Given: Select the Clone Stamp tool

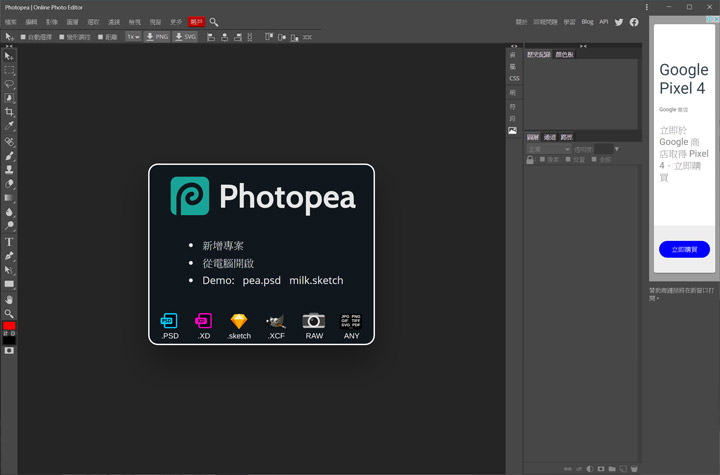Looking at the screenshot, I should click(x=9, y=170).
